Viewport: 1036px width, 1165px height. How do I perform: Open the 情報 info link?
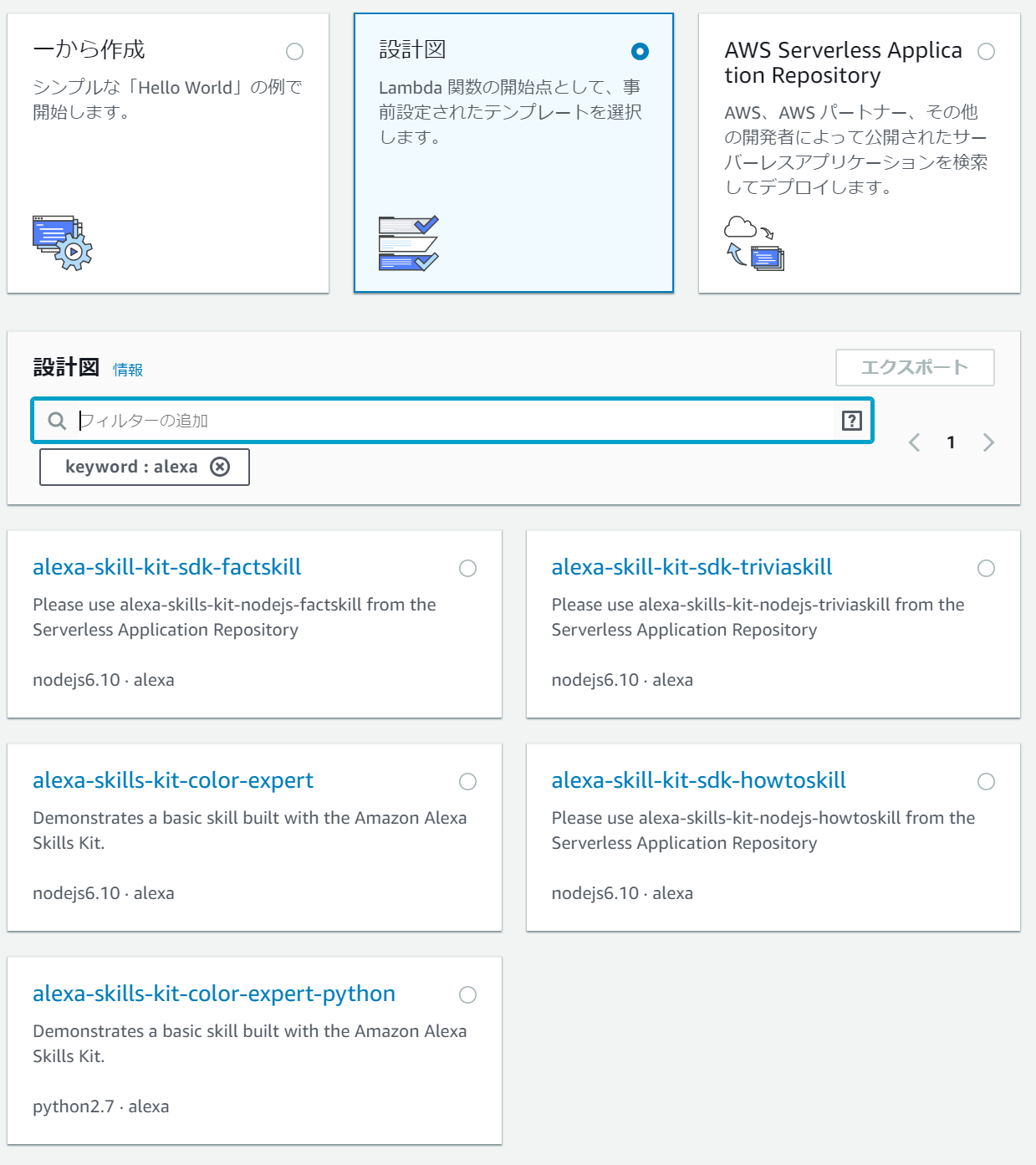(x=127, y=368)
